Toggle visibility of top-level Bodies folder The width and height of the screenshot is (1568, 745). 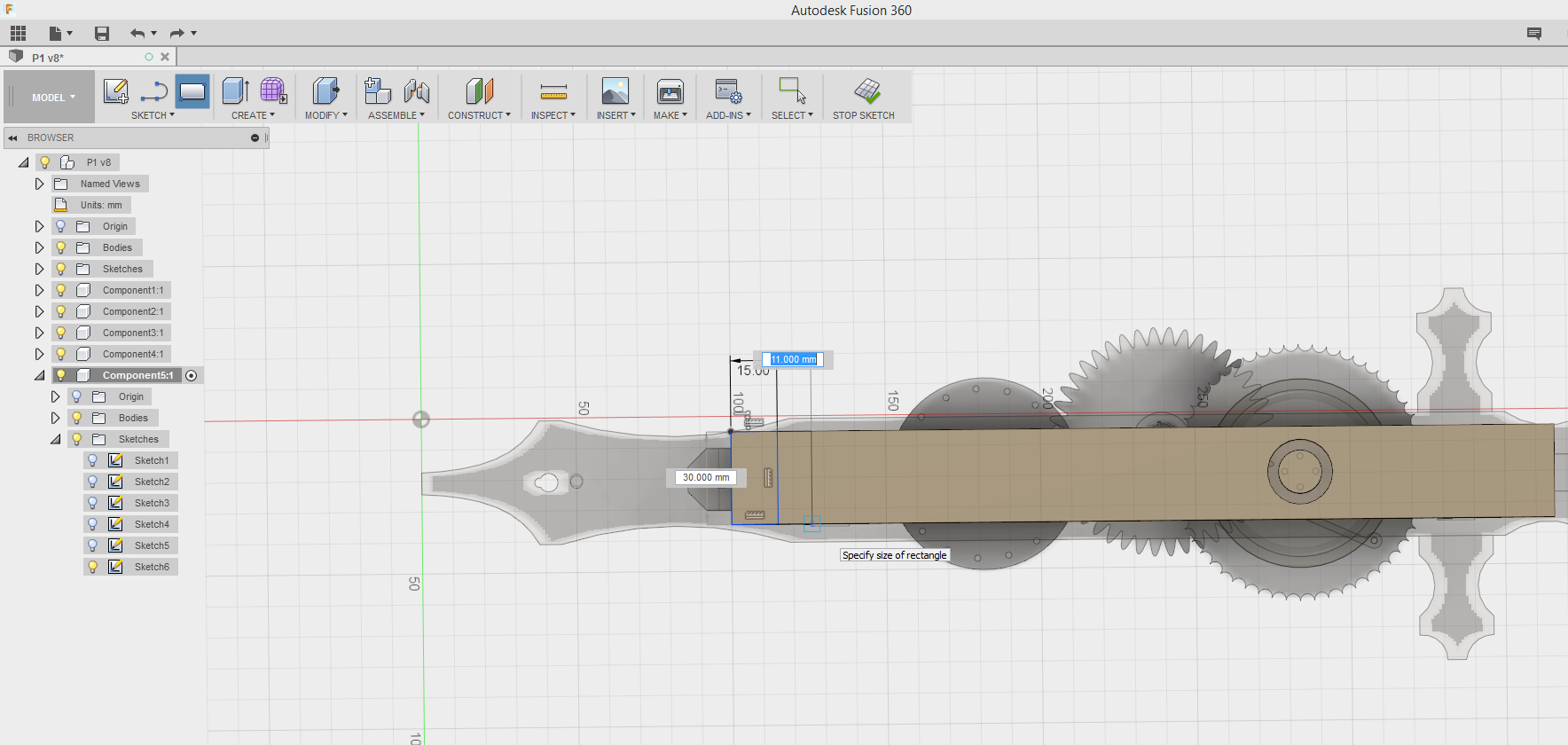tap(60, 247)
